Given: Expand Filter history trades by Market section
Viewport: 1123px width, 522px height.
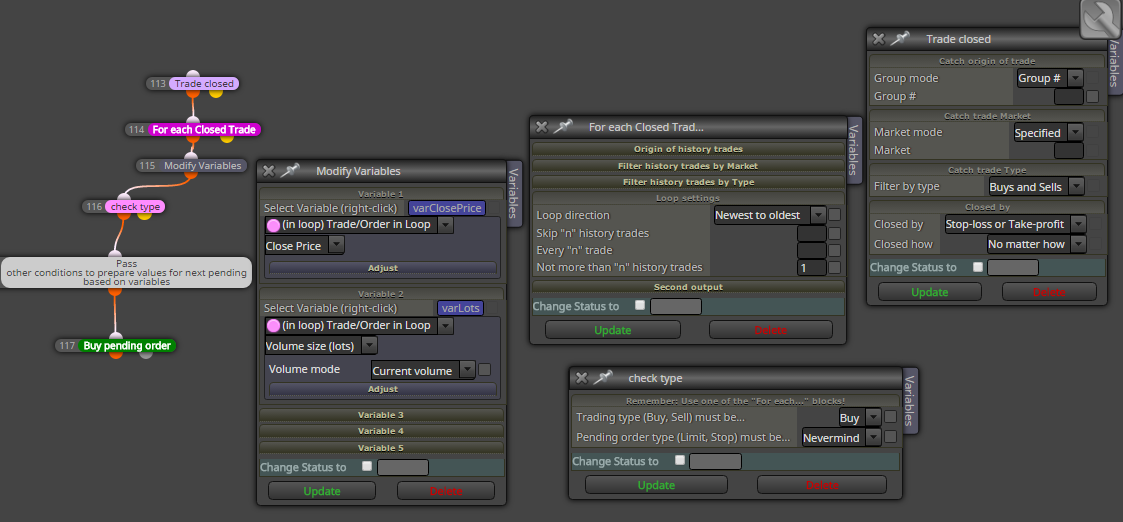Looking at the screenshot, I should coord(688,165).
